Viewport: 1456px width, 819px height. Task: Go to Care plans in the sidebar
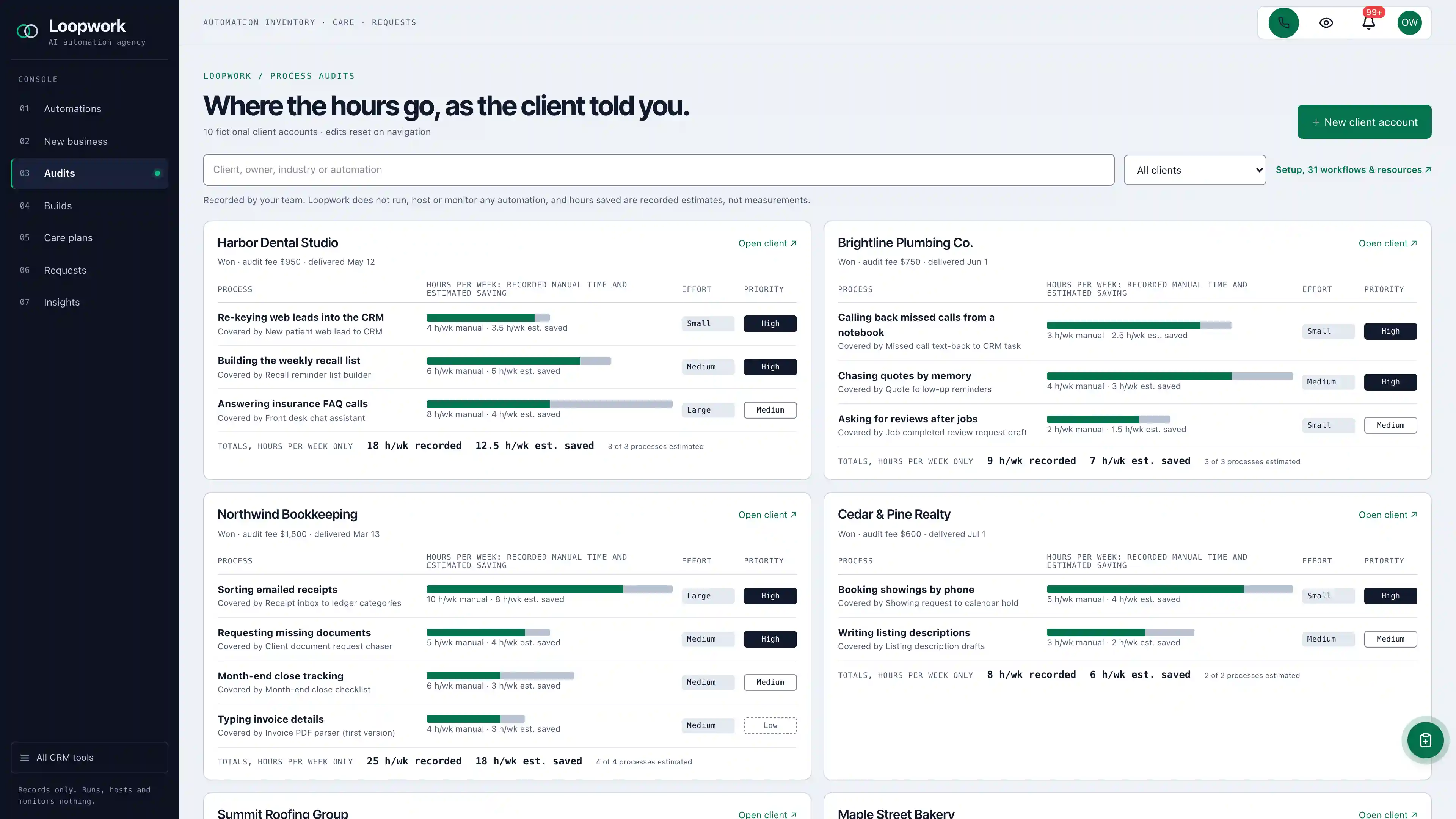pyautogui.click(x=89, y=237)
